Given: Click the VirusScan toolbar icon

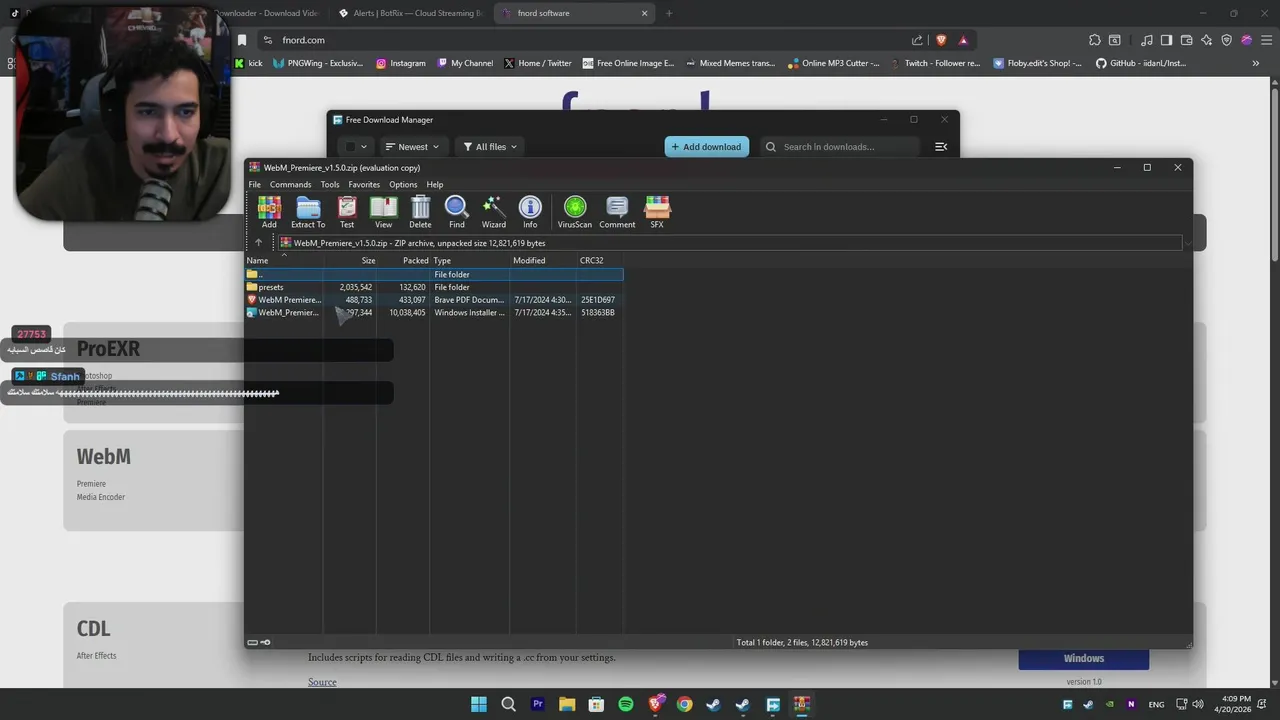Looking at the screenshot, I should (575, 212).
